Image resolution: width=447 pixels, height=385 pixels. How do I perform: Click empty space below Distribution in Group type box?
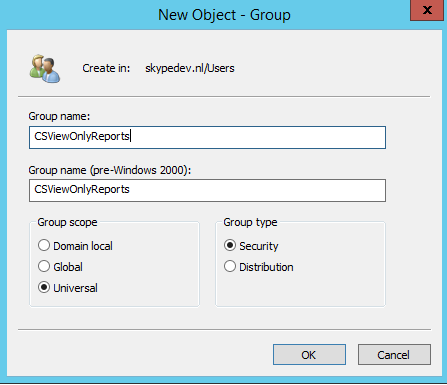300,290
